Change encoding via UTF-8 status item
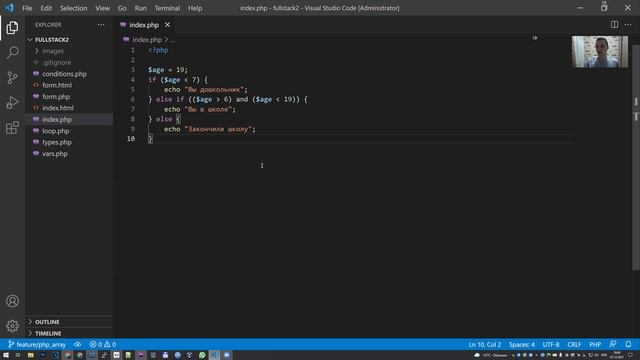 pyautogui.click(x=551, y=344)
